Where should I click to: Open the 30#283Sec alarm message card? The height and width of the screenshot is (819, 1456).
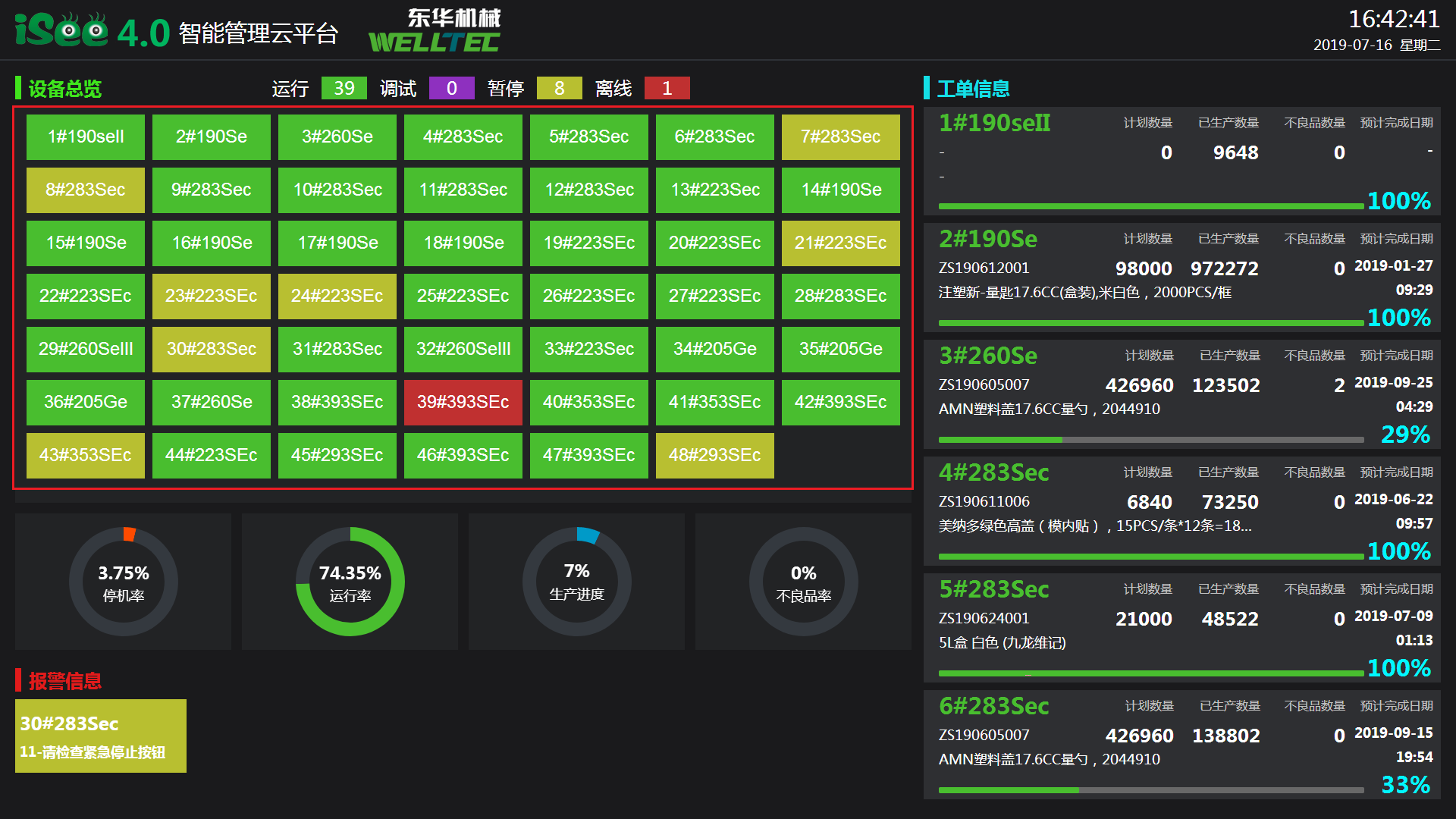click(x=101, y=736)
